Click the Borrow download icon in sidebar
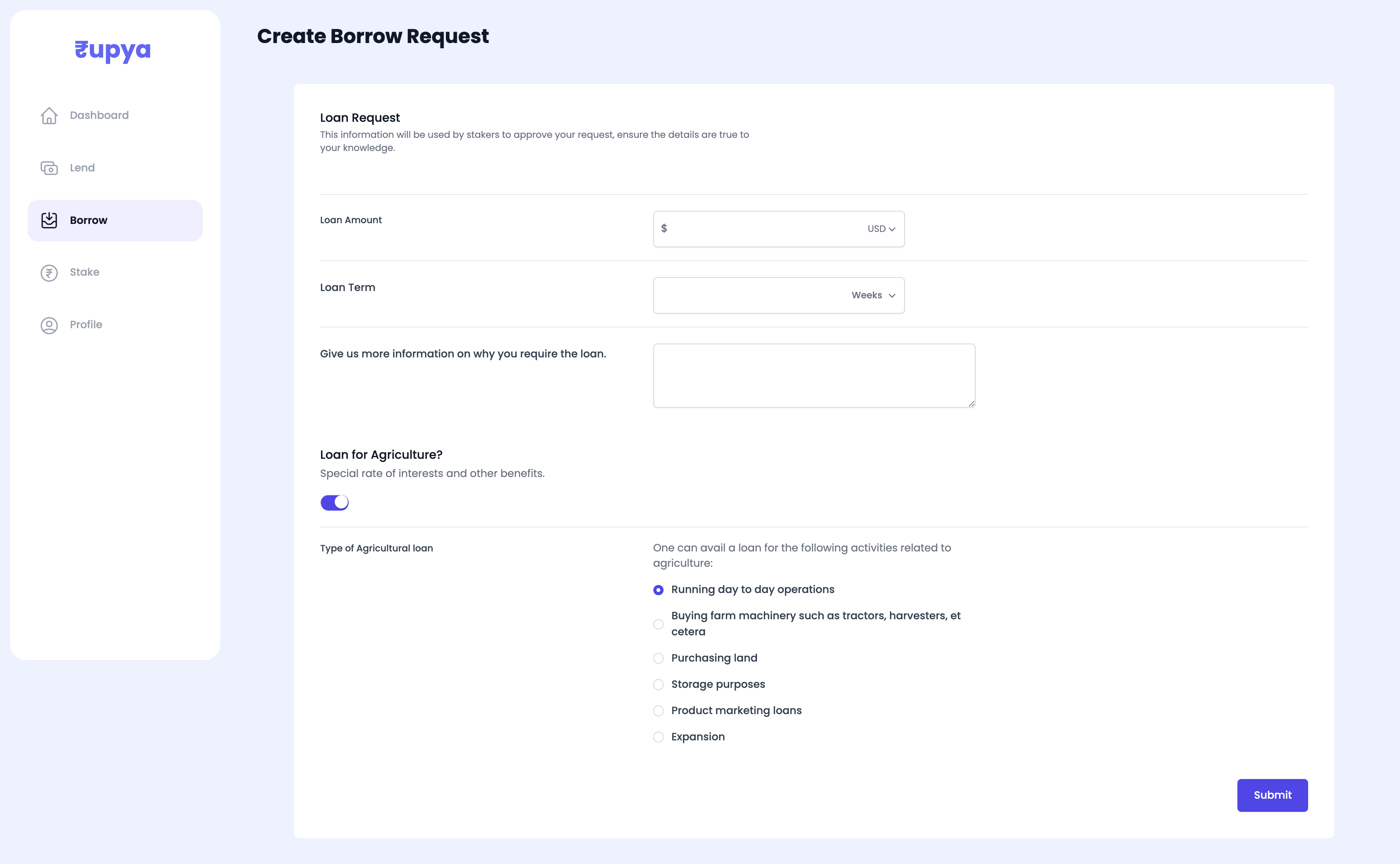 49,220
